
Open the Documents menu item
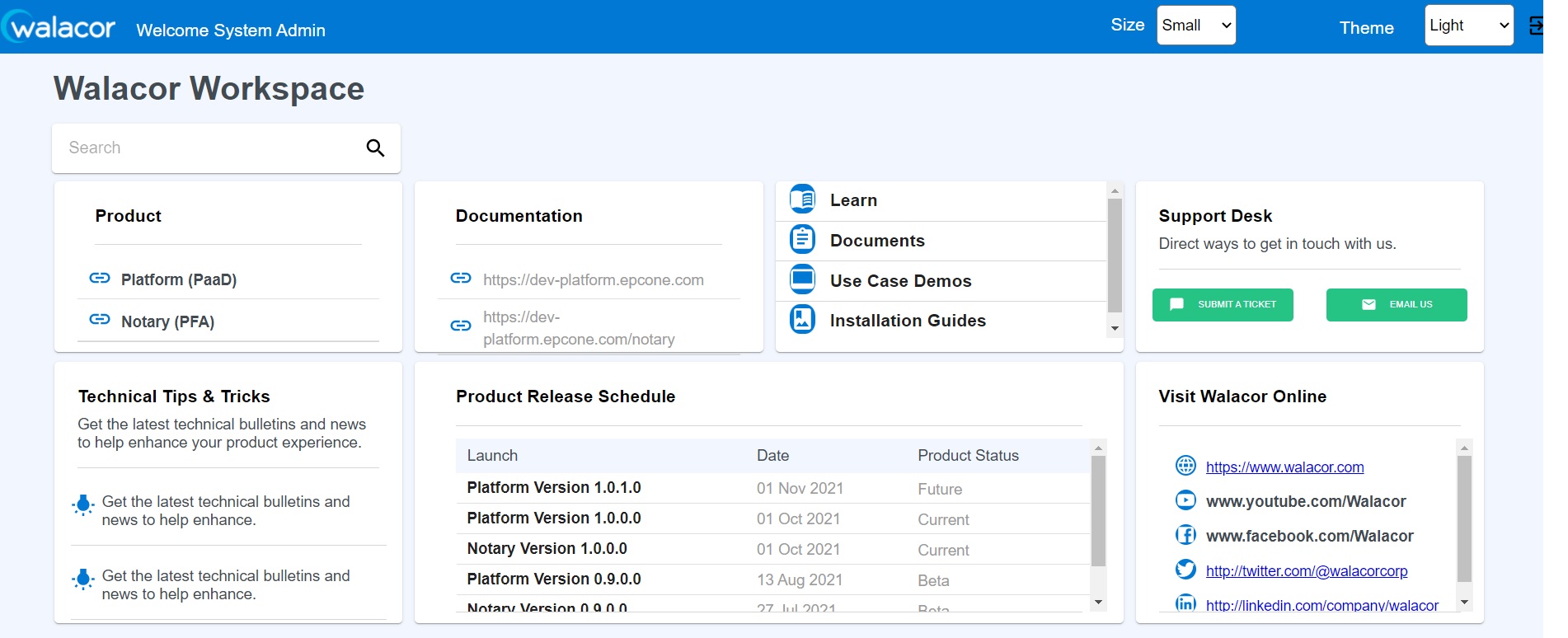click(877, 241)
